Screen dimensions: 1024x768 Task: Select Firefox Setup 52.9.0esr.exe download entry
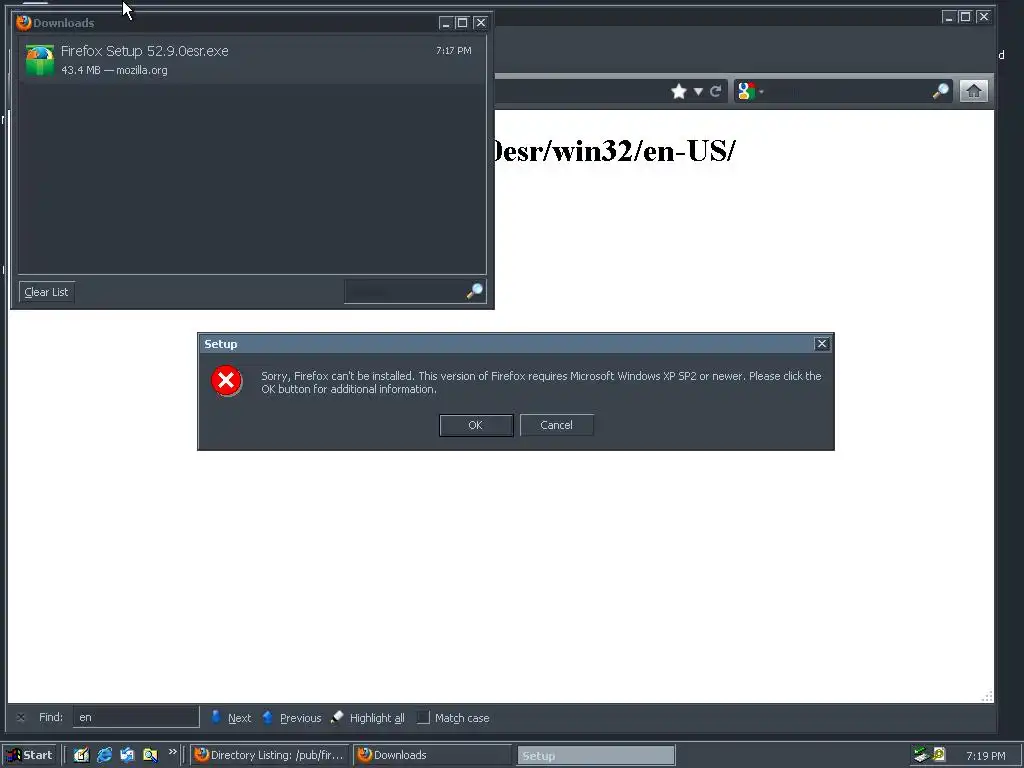252,60
